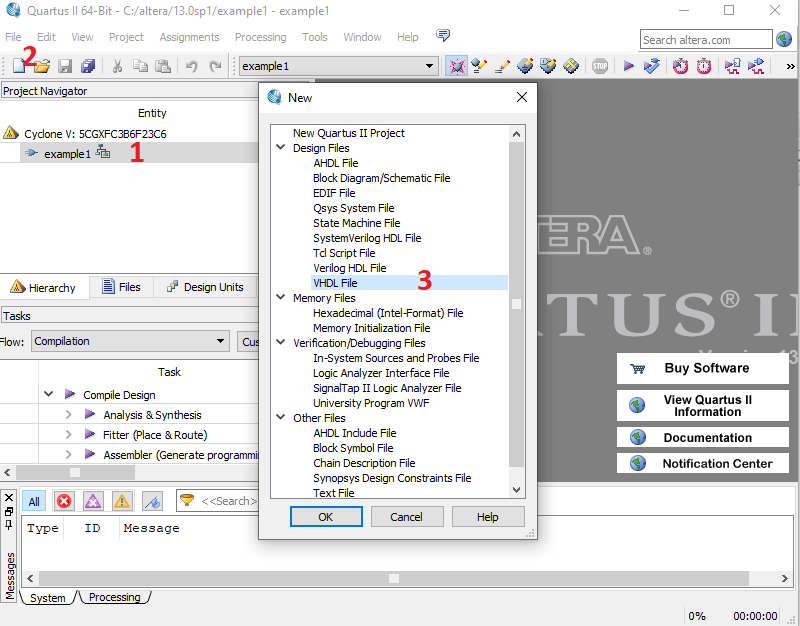Click the chip icon with yellow grid
The image size is (800, 626).
tap(571, 66)
